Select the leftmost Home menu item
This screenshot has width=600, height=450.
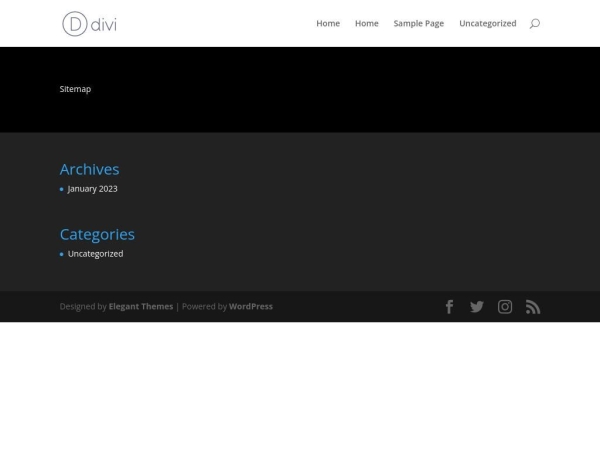click(x=328, y=23)
